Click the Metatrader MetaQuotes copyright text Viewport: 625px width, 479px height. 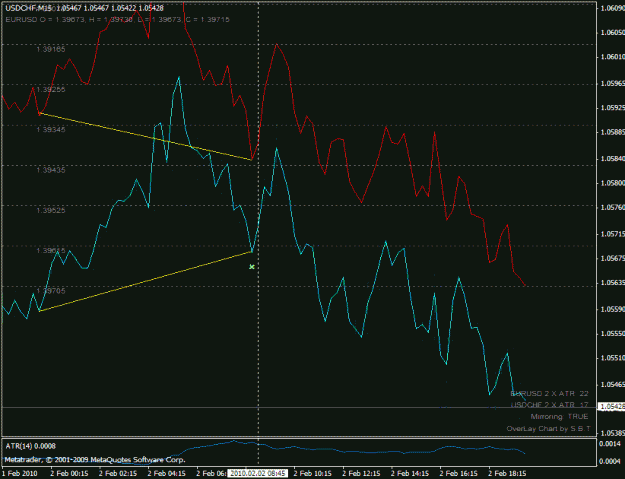pos(95,459)
